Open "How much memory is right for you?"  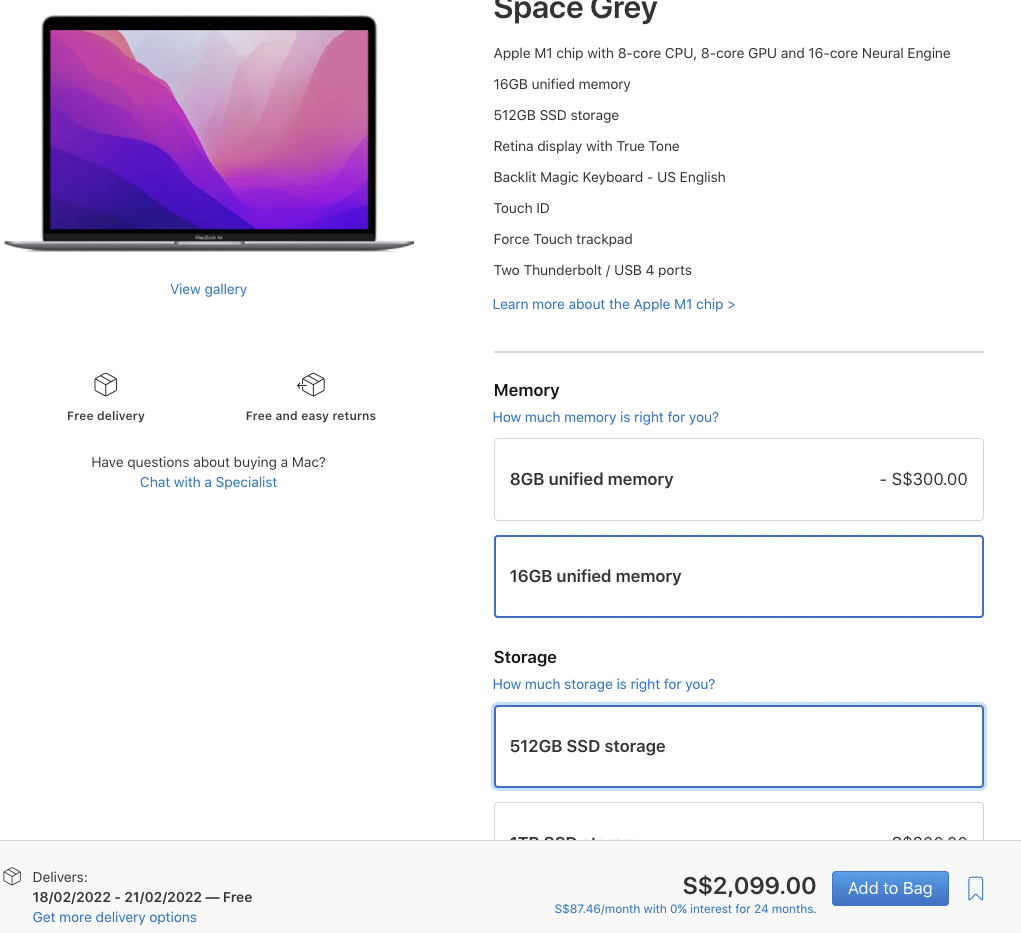click(x=606, y=417)
